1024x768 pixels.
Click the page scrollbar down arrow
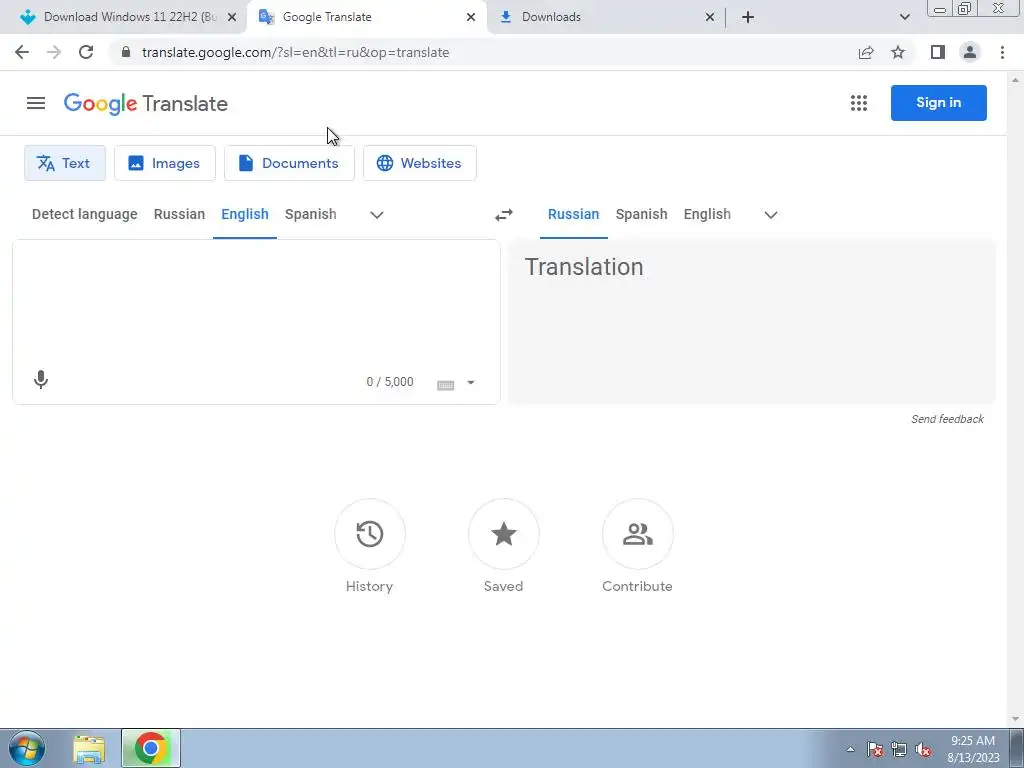pyautogui.click(x=1015, y=719)
